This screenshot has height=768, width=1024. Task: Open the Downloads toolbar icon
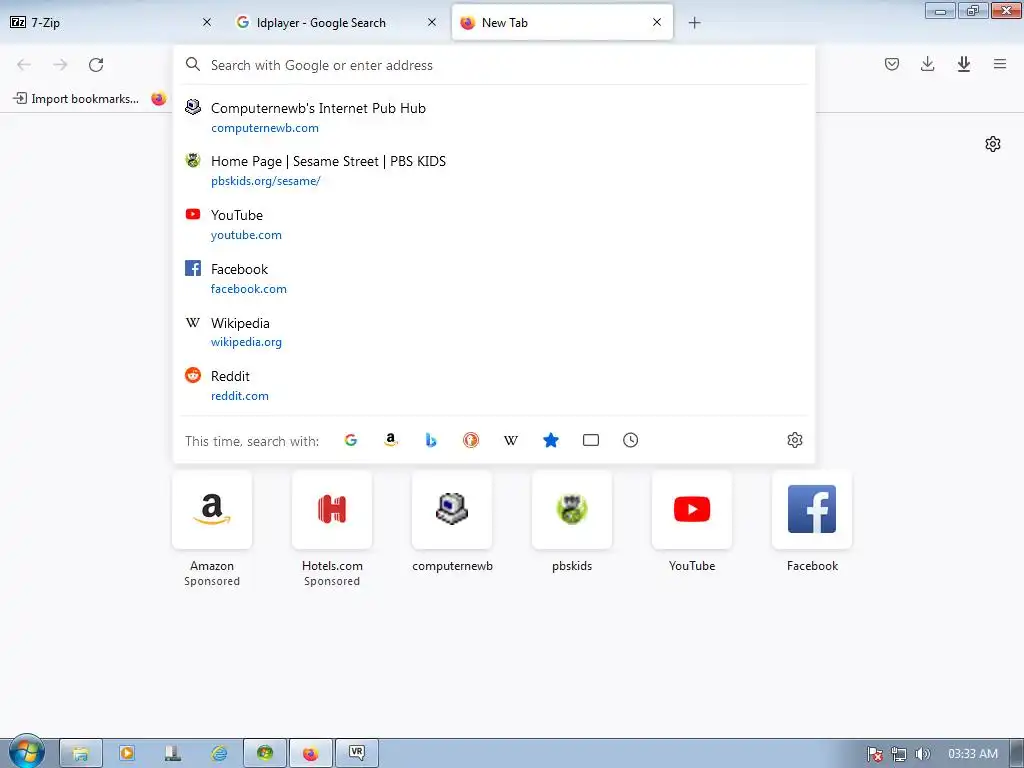[927, 64]
